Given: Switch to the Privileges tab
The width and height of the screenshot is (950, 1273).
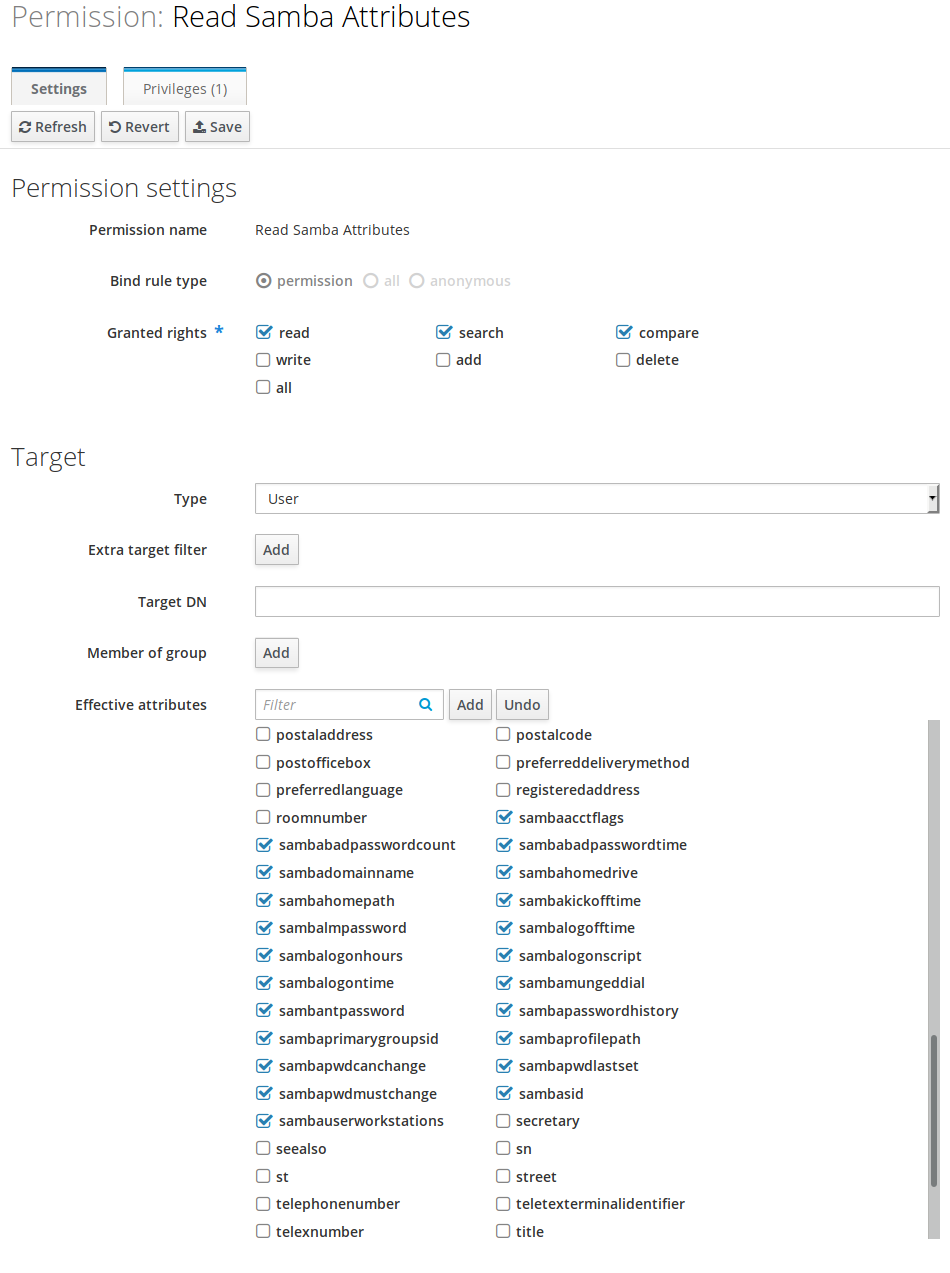Looking at the screenshot, I should [184, 88].
